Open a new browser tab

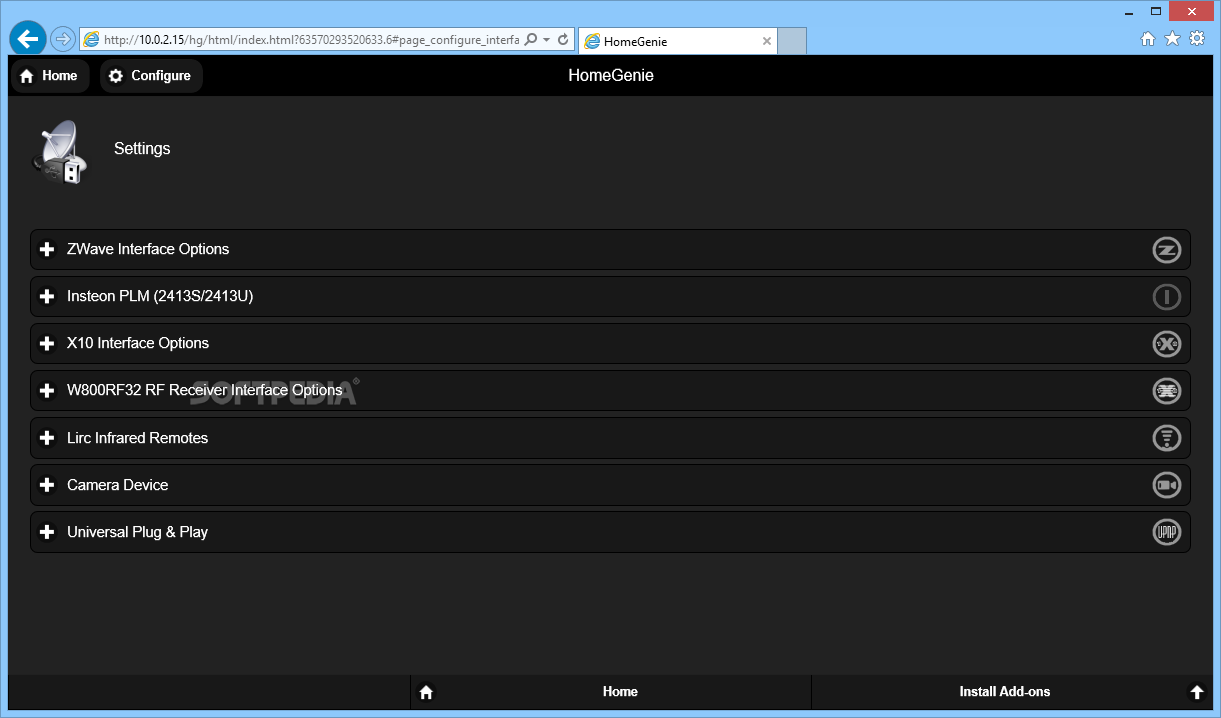pos(792,41)
